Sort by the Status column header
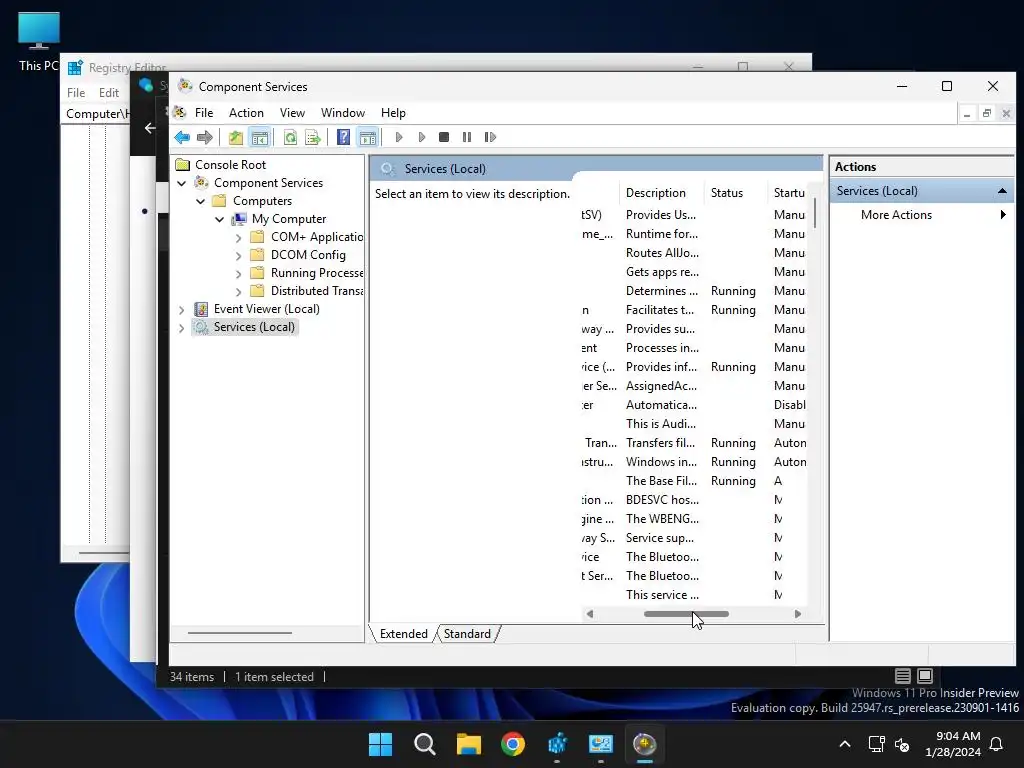This screenshot has width=1024, height=768. 727,193
